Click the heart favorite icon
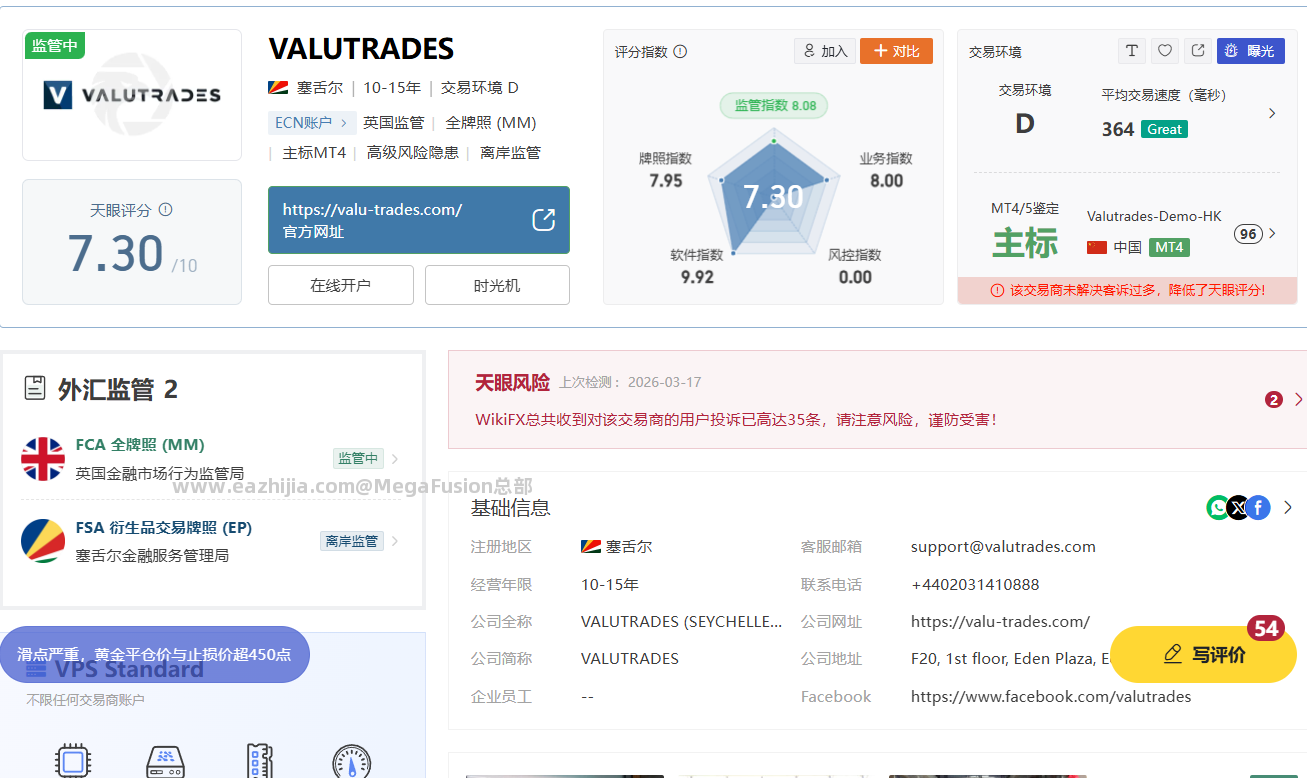The width and height of the screenshot is (1307, 778). click(x=1164, y=51)
